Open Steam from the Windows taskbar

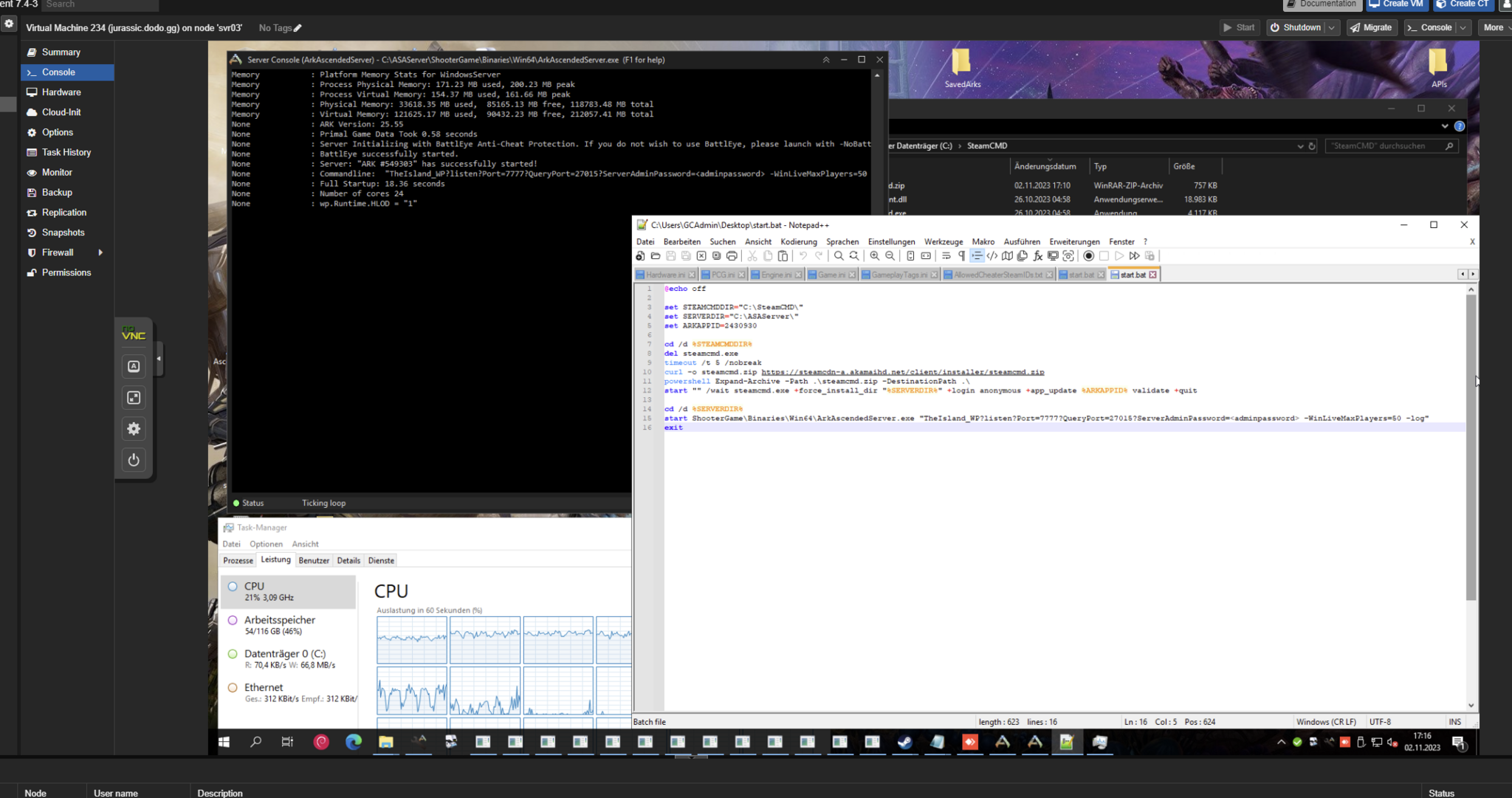904,743
